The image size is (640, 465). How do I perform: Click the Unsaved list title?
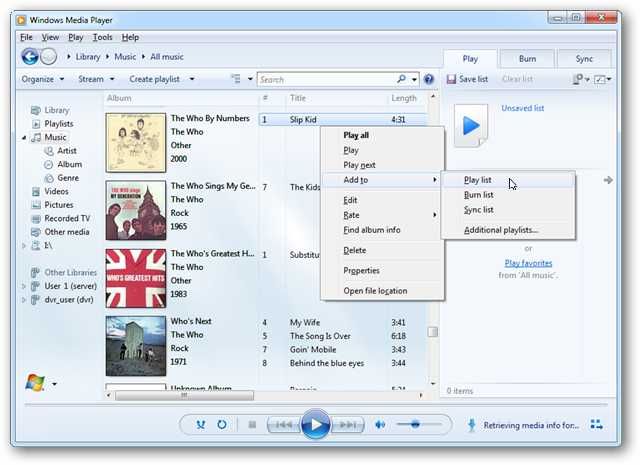click(522, 108)
